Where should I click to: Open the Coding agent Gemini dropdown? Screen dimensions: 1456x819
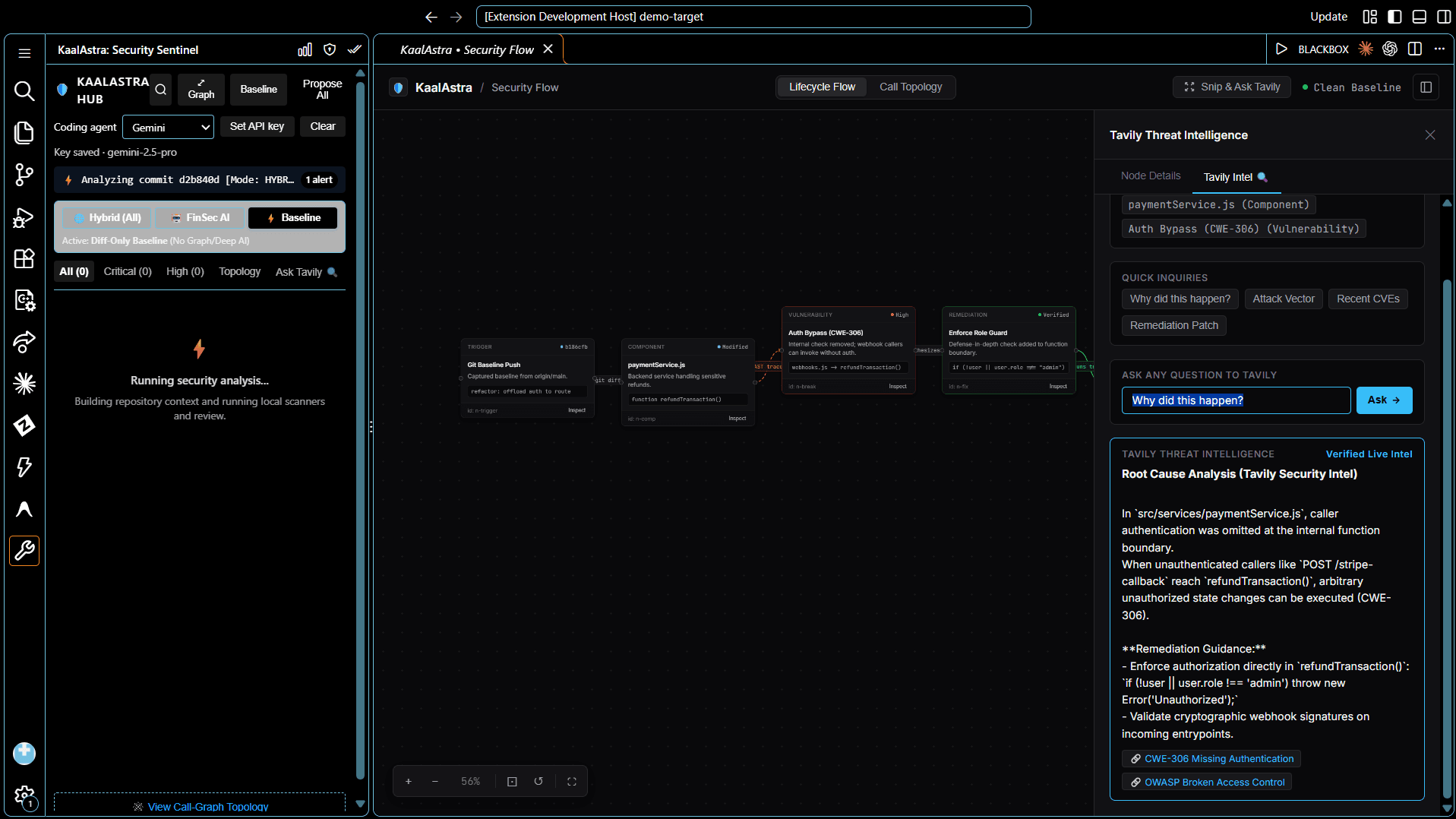[x=169, y=128]
